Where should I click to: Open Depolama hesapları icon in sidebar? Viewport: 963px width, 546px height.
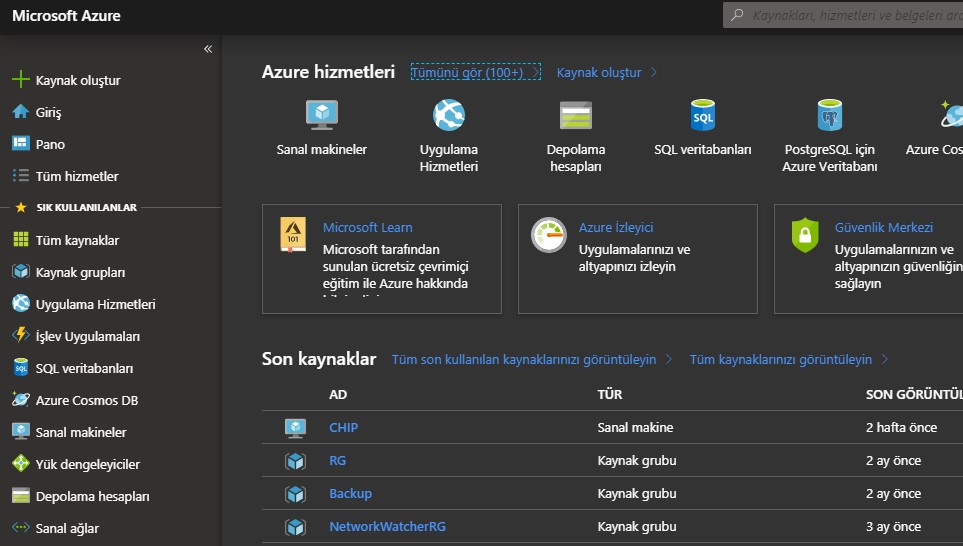(x=20, y=495)
